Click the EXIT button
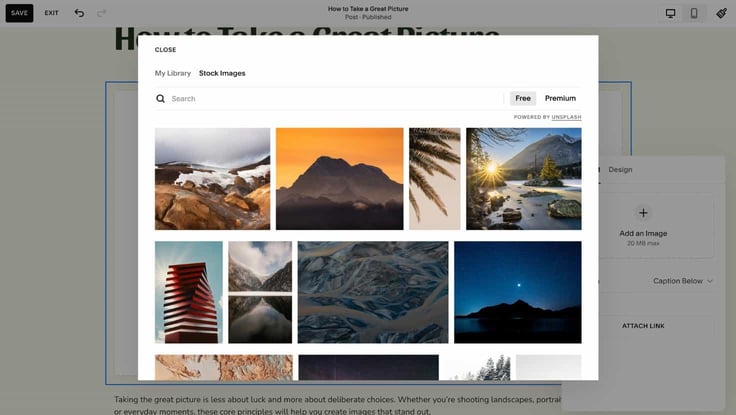 pyautogui.click(x=52, y=13)
